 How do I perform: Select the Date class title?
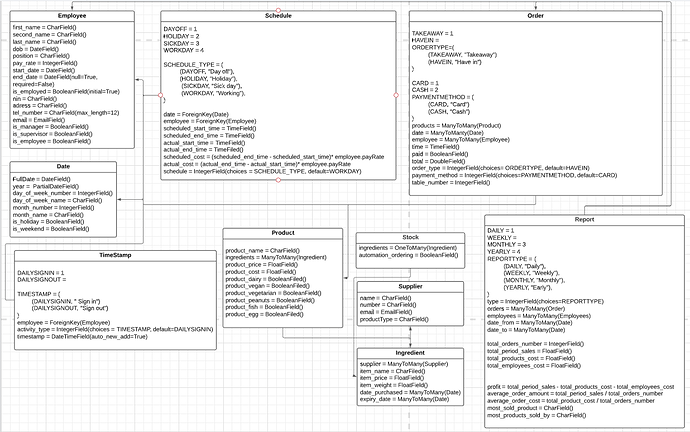coord(63,167)
